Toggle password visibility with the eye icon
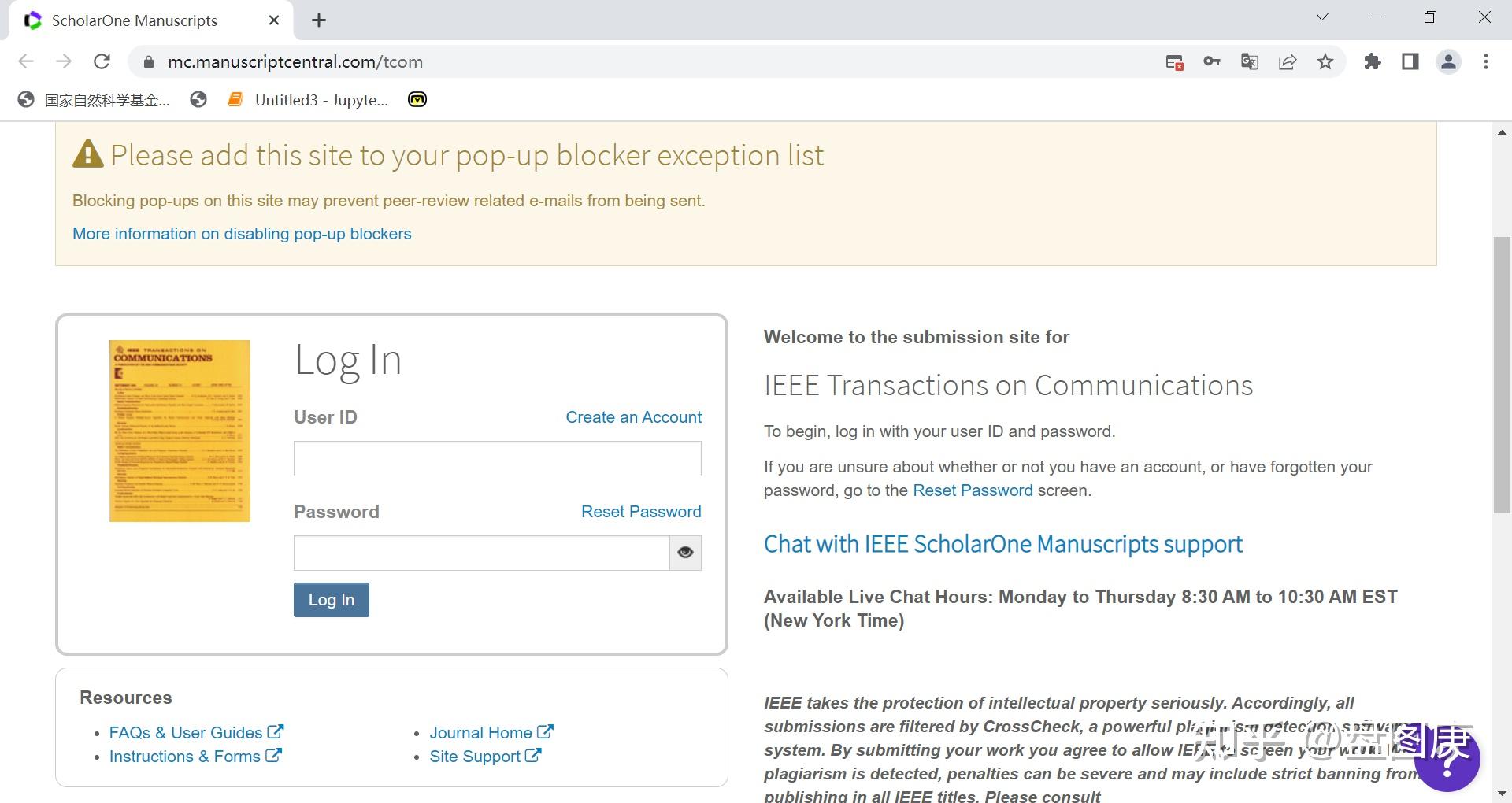Screen dimensions: 1512x803 [x=684, y=553]
